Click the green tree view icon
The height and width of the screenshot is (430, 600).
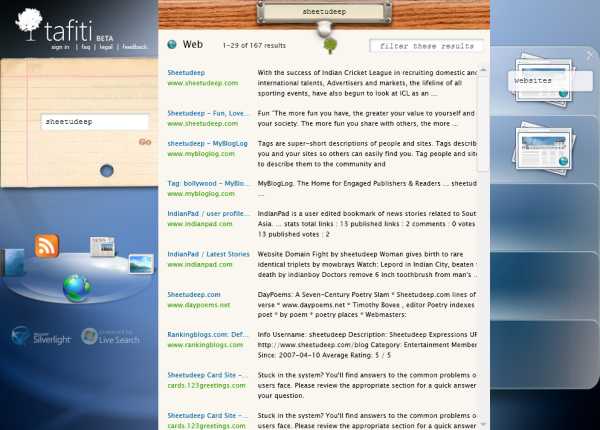[x=330, y=46]
